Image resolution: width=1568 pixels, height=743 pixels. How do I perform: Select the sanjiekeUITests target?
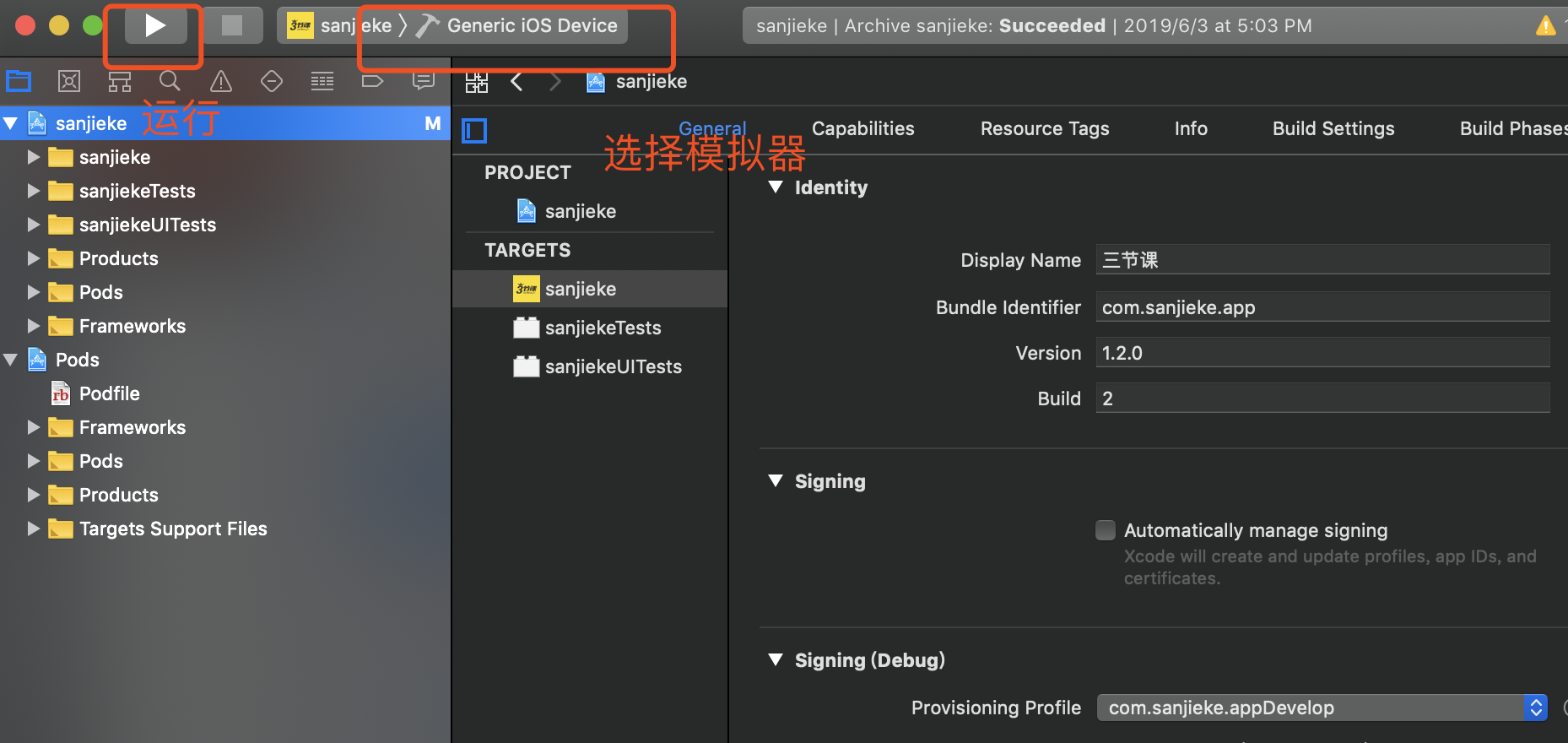613,366
